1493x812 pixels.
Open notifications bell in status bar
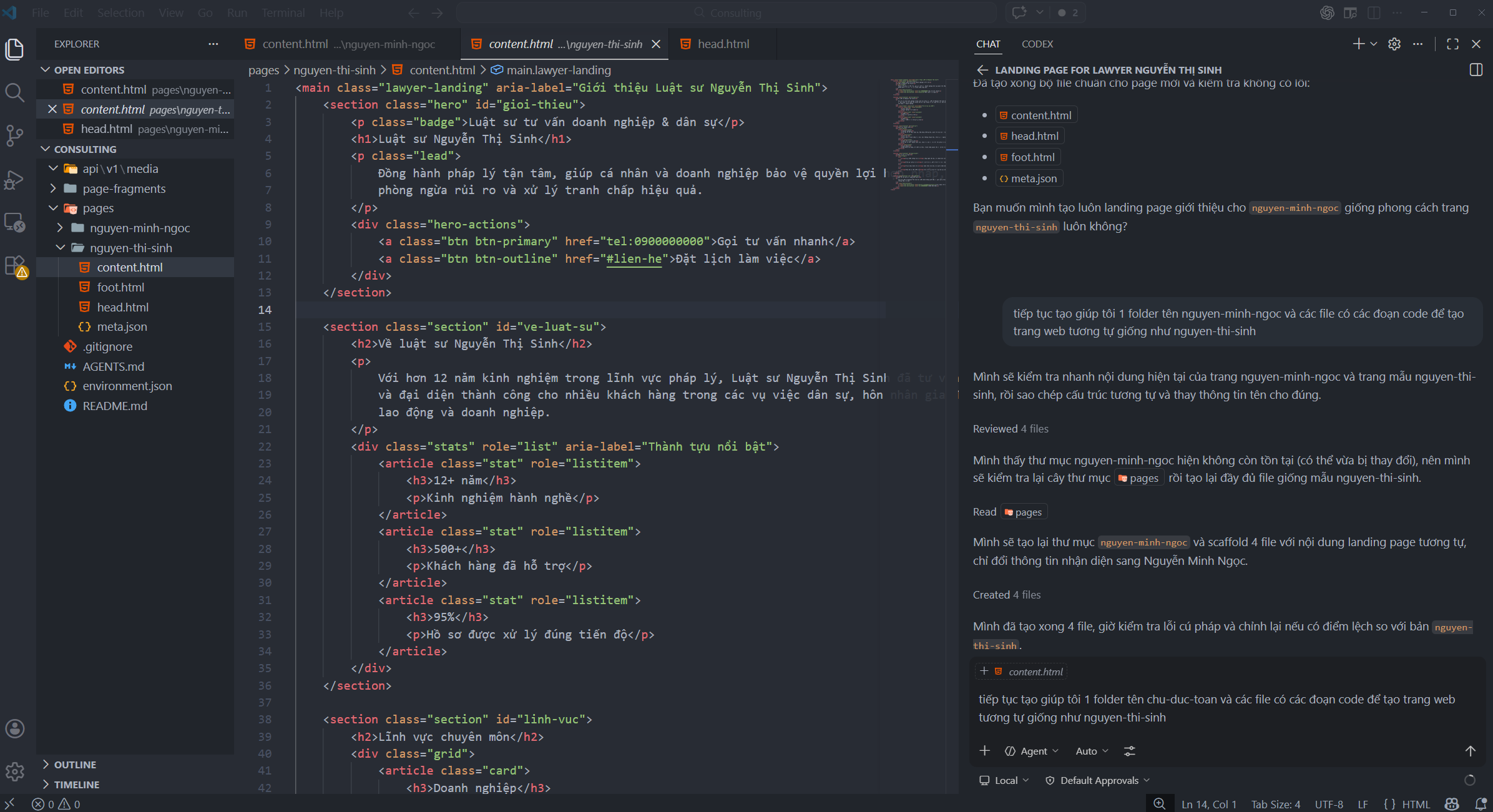pos(1480,804)
